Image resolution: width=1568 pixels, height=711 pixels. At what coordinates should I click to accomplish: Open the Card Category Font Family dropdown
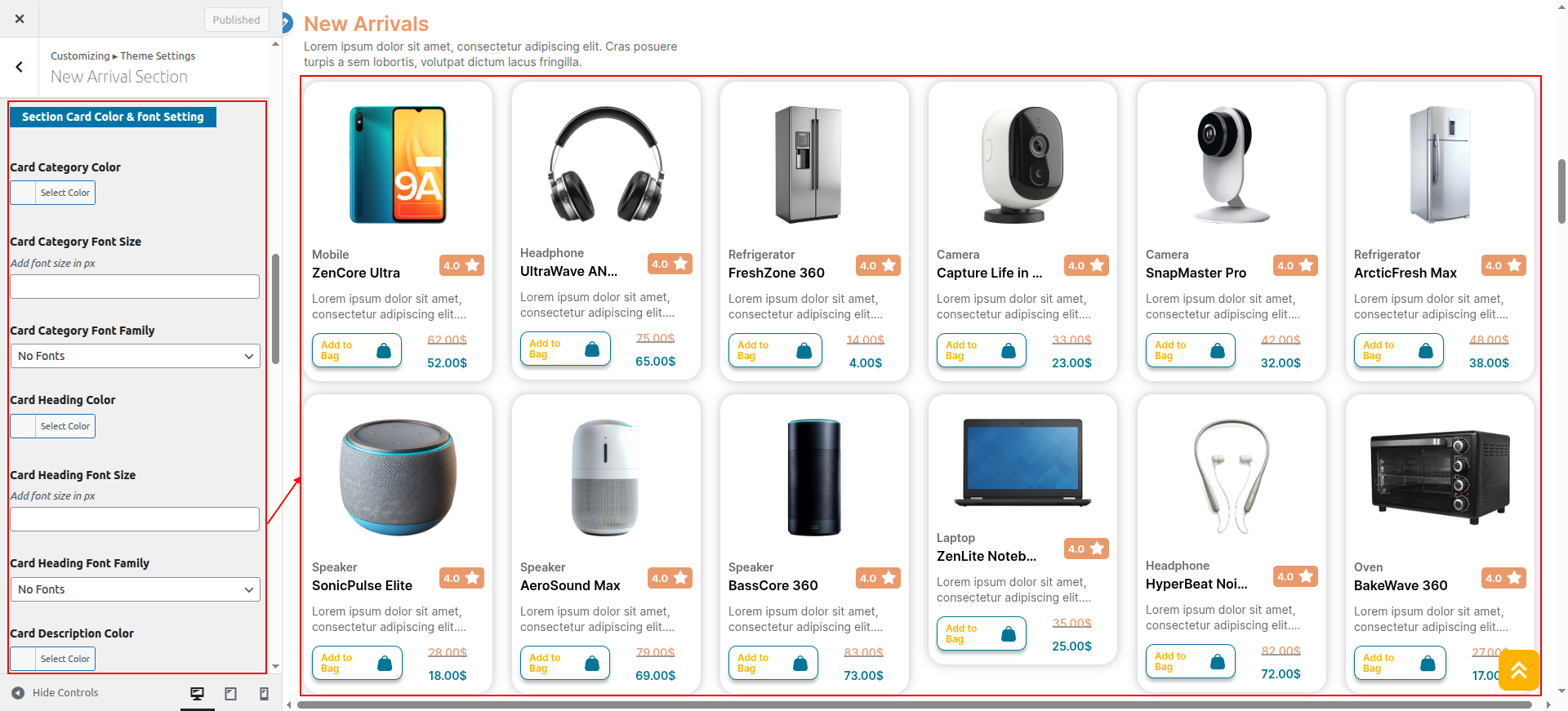[135, 356]
